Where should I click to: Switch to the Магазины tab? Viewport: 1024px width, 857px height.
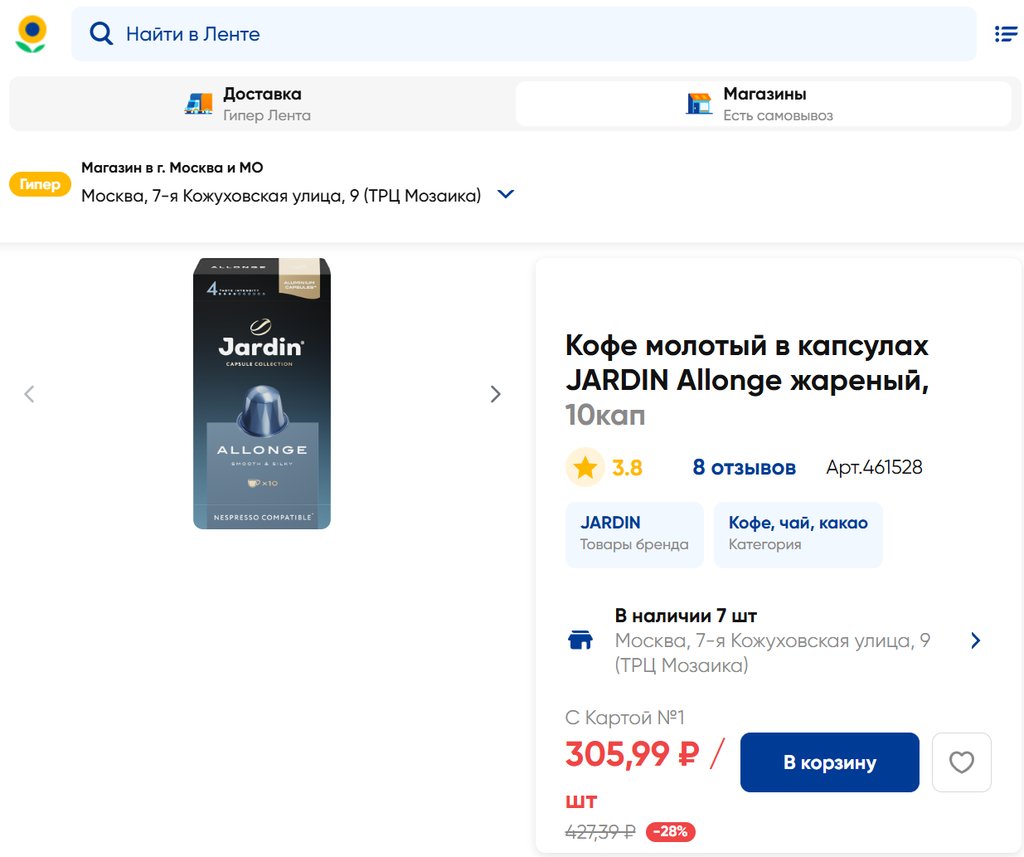point(764,104)
